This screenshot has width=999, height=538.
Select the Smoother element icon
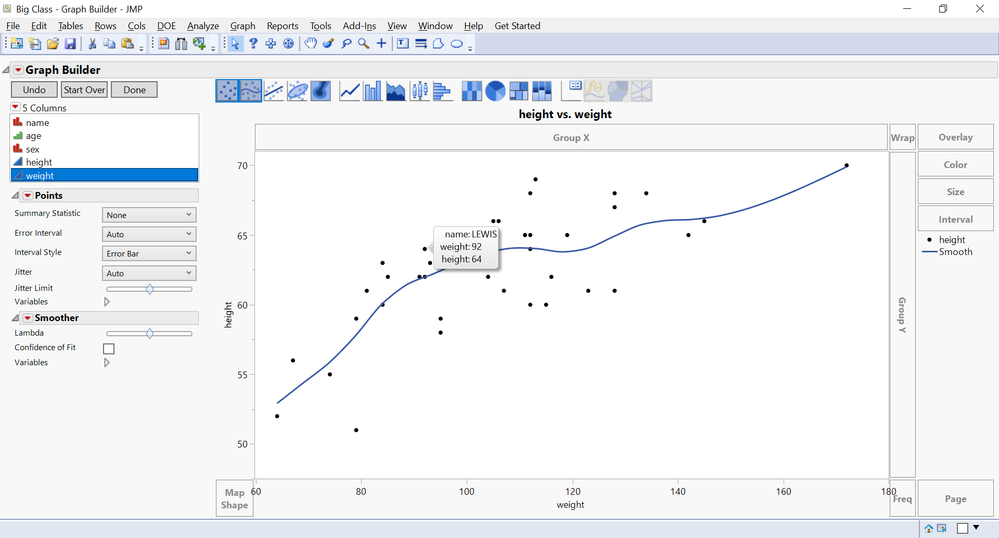pos(250,91)
